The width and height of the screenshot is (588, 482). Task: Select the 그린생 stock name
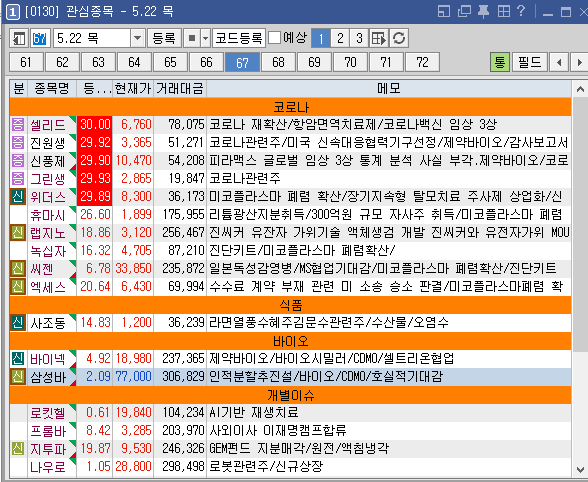48,179
